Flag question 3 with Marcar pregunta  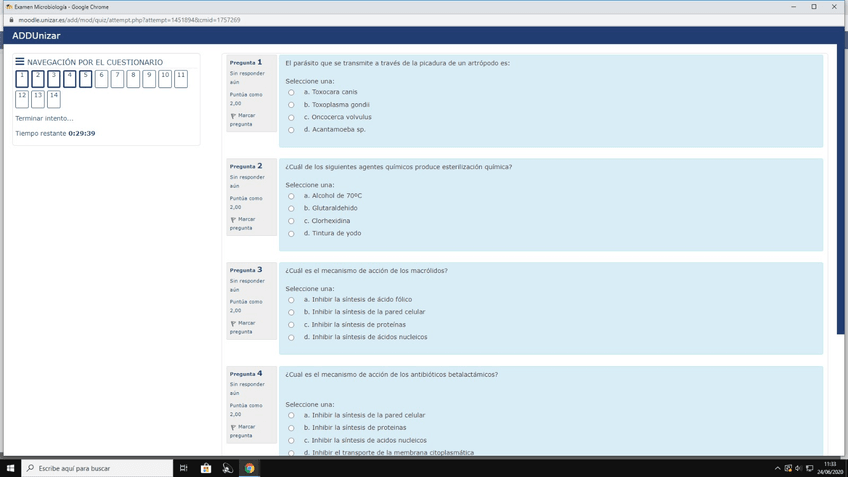pos(242,327)
